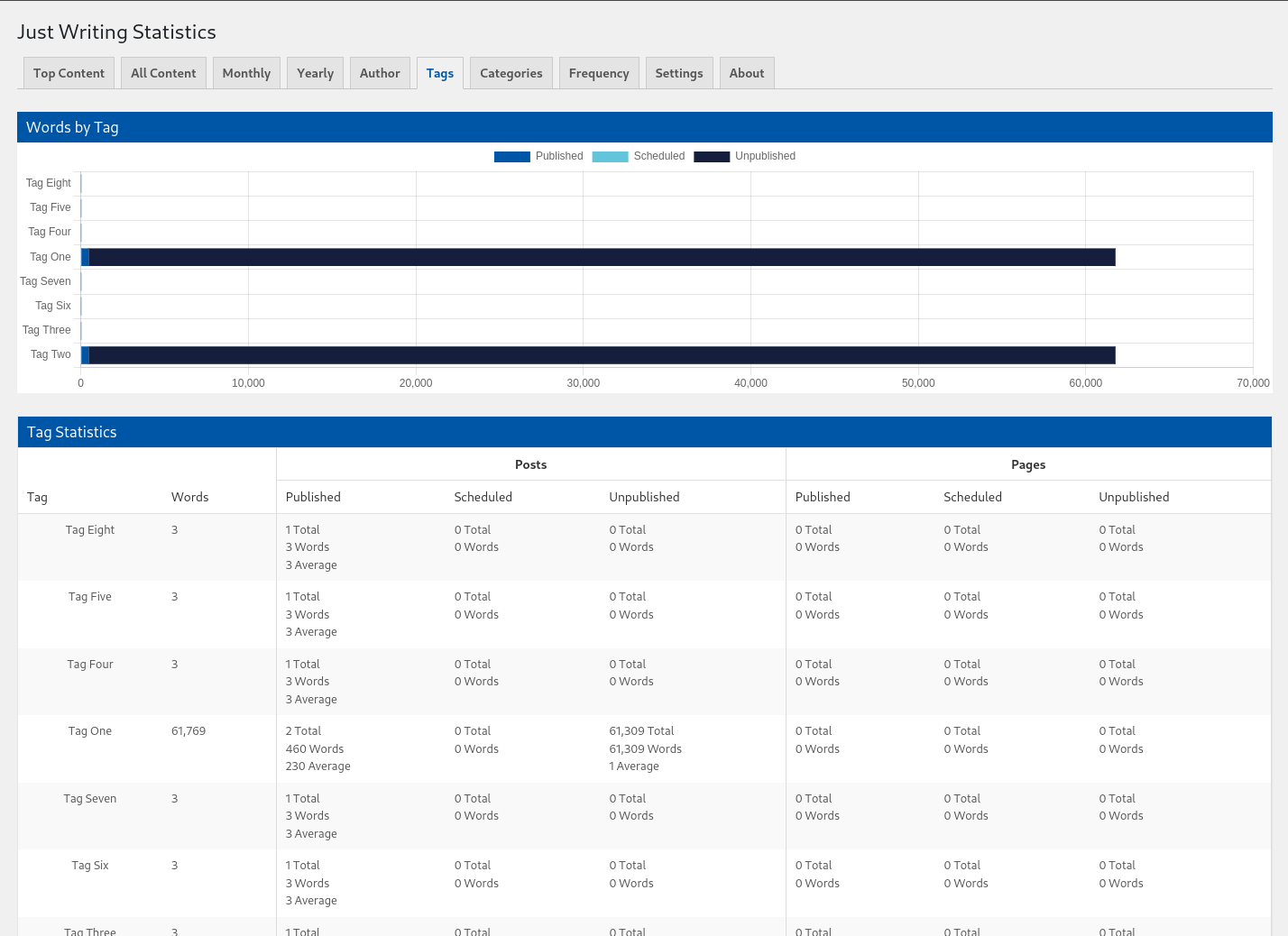Screen dimensions: 1288x936
Task: Click the Words column header
Action: point(189,497)
